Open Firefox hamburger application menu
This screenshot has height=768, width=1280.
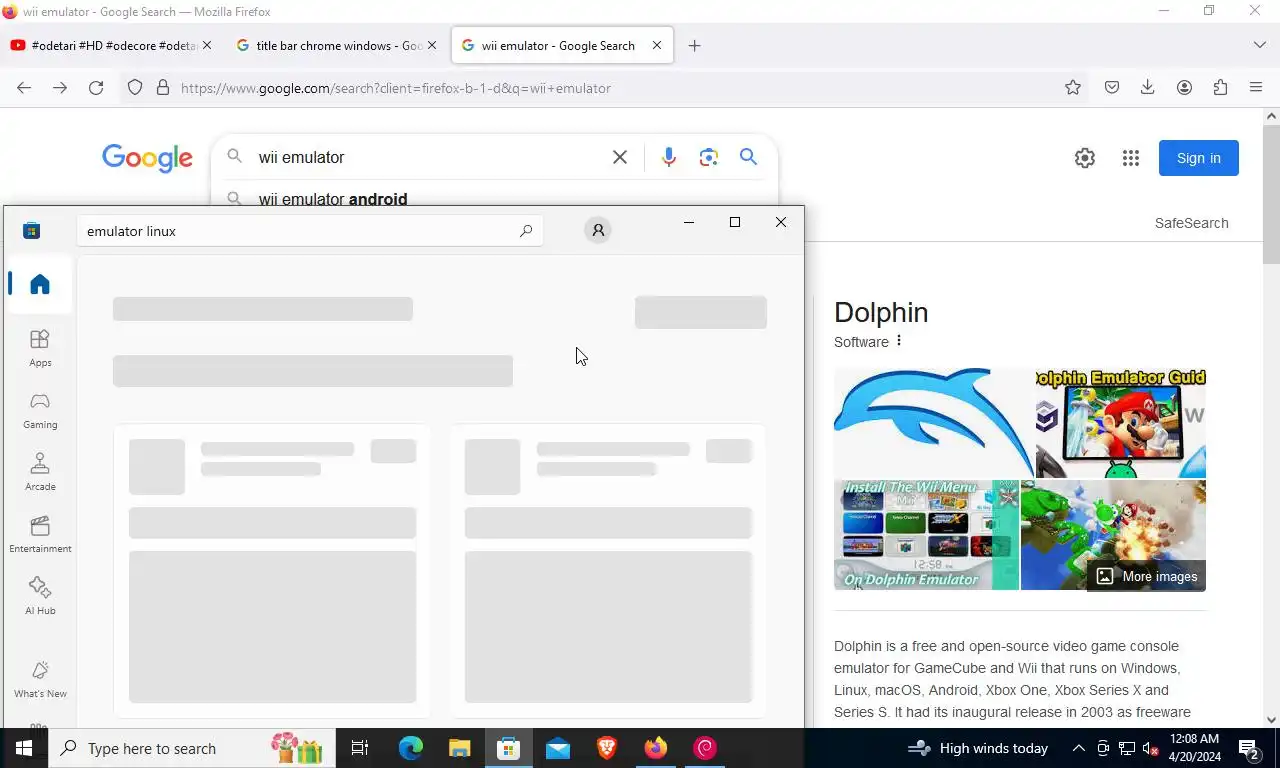[1256, 88]
